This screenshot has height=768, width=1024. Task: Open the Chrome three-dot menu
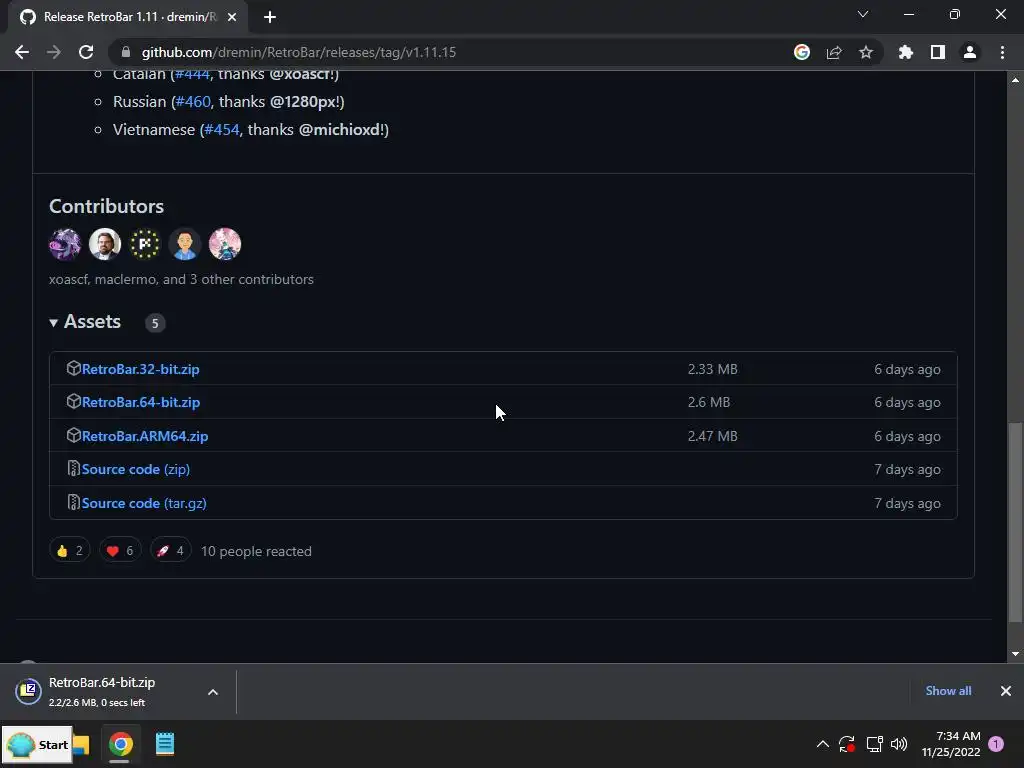tap(1002, 52)
